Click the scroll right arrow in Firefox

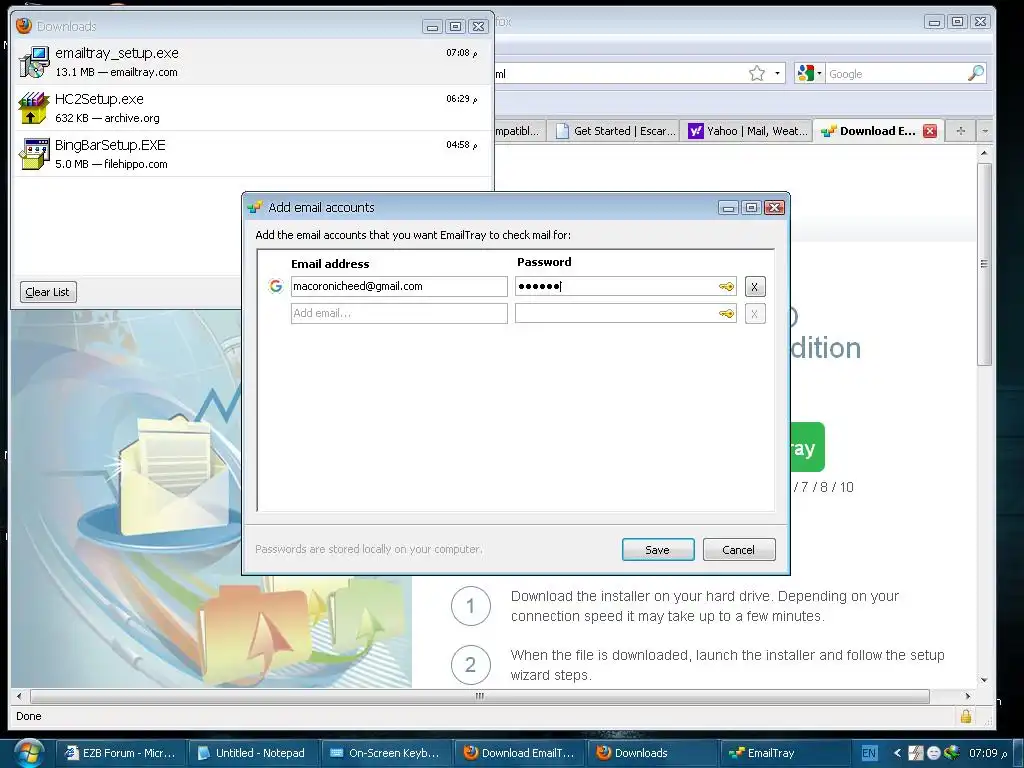coord(967,696)
